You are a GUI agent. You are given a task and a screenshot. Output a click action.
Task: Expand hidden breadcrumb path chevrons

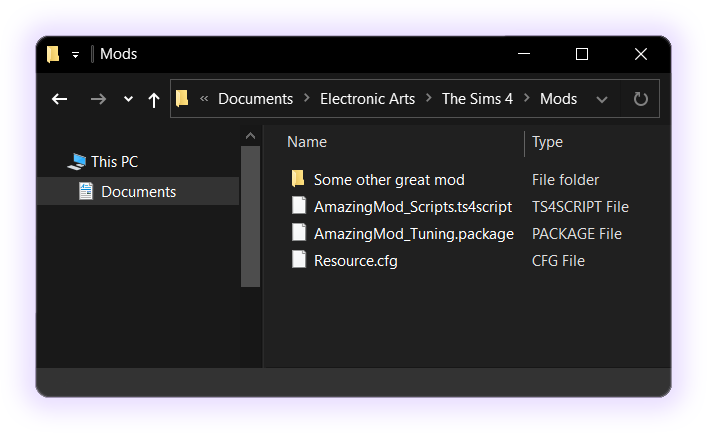204,98
